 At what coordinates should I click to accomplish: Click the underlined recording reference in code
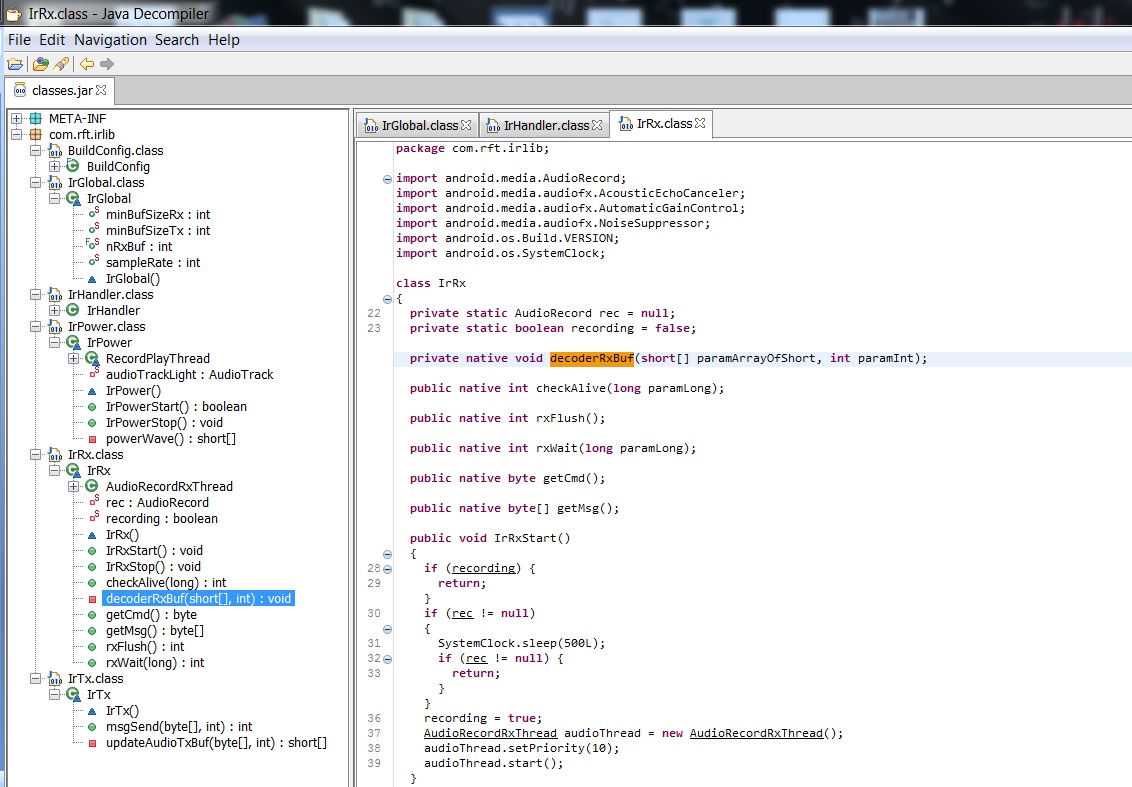point(483,568)
